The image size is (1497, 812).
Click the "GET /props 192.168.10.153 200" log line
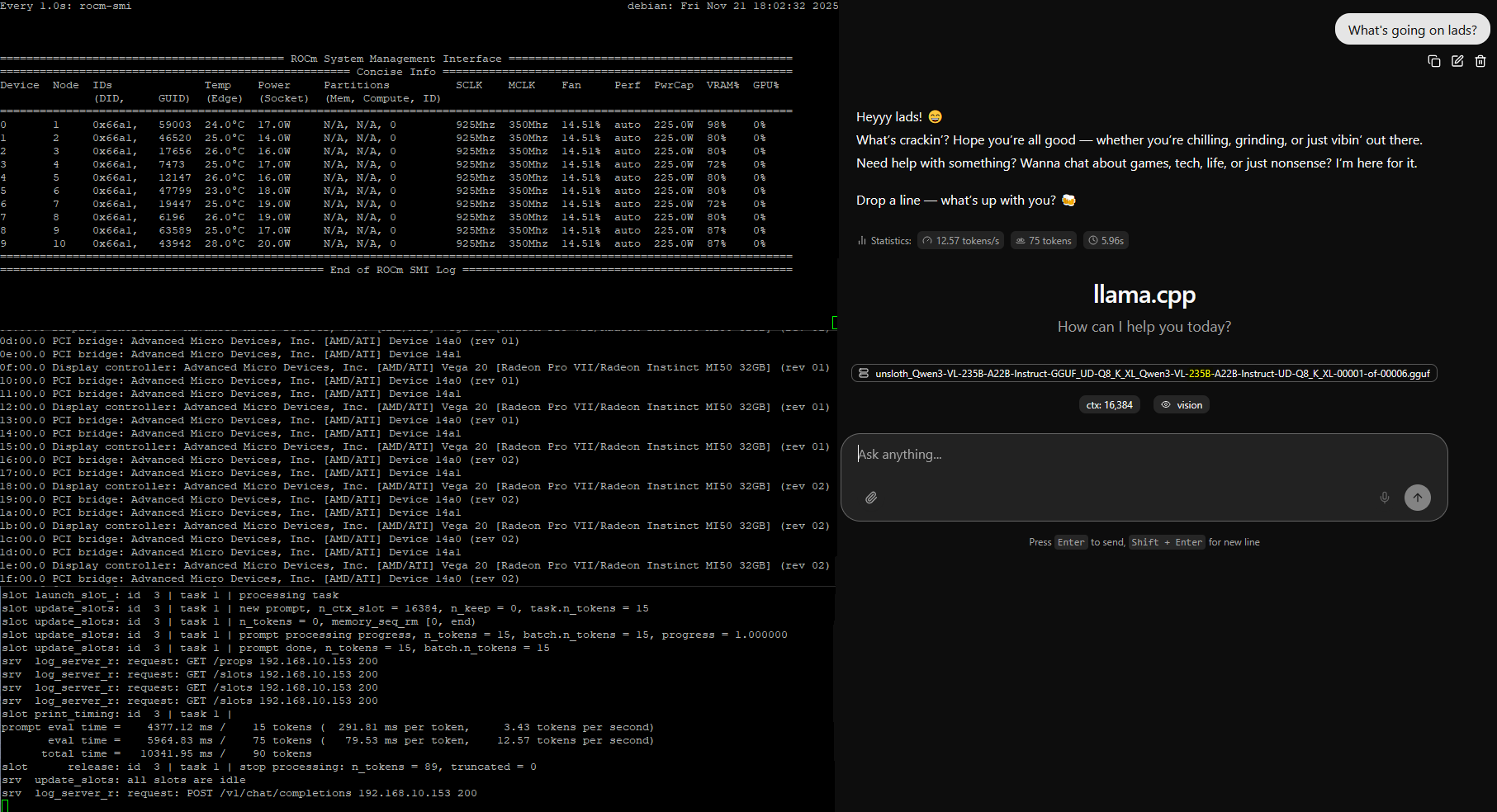pyautogui.click(x=190, y=661)
